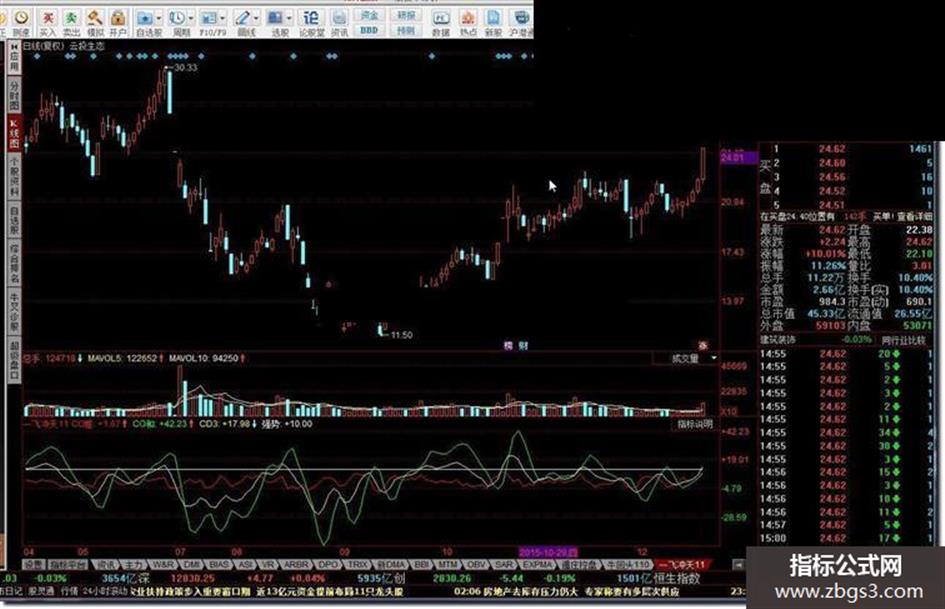Click the 查看详细 link in order panel
This screenshot has width=945, height=609.
click(915, 216)
